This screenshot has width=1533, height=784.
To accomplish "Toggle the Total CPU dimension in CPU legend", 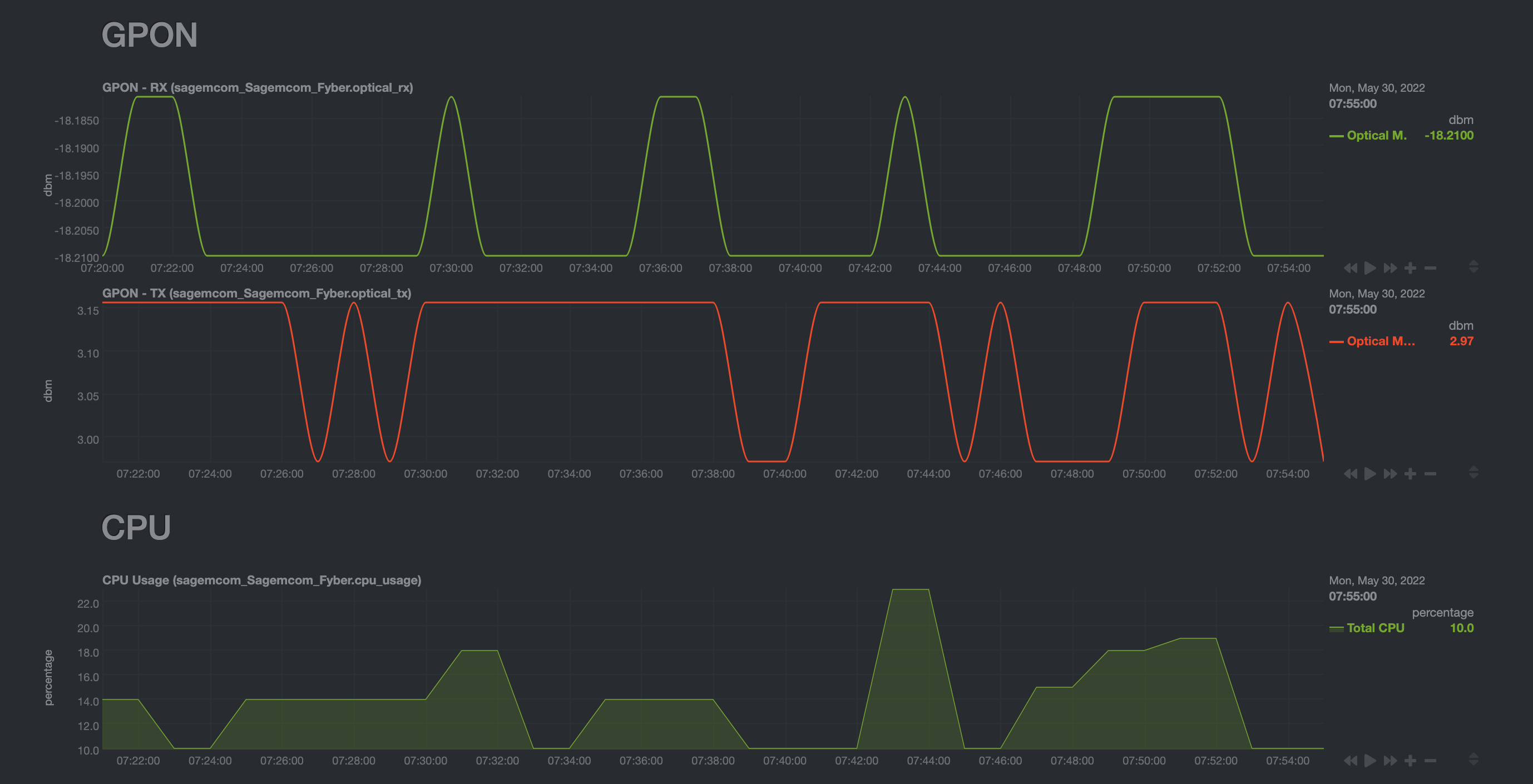I will pyautogui.click(x=1375, y=628).
